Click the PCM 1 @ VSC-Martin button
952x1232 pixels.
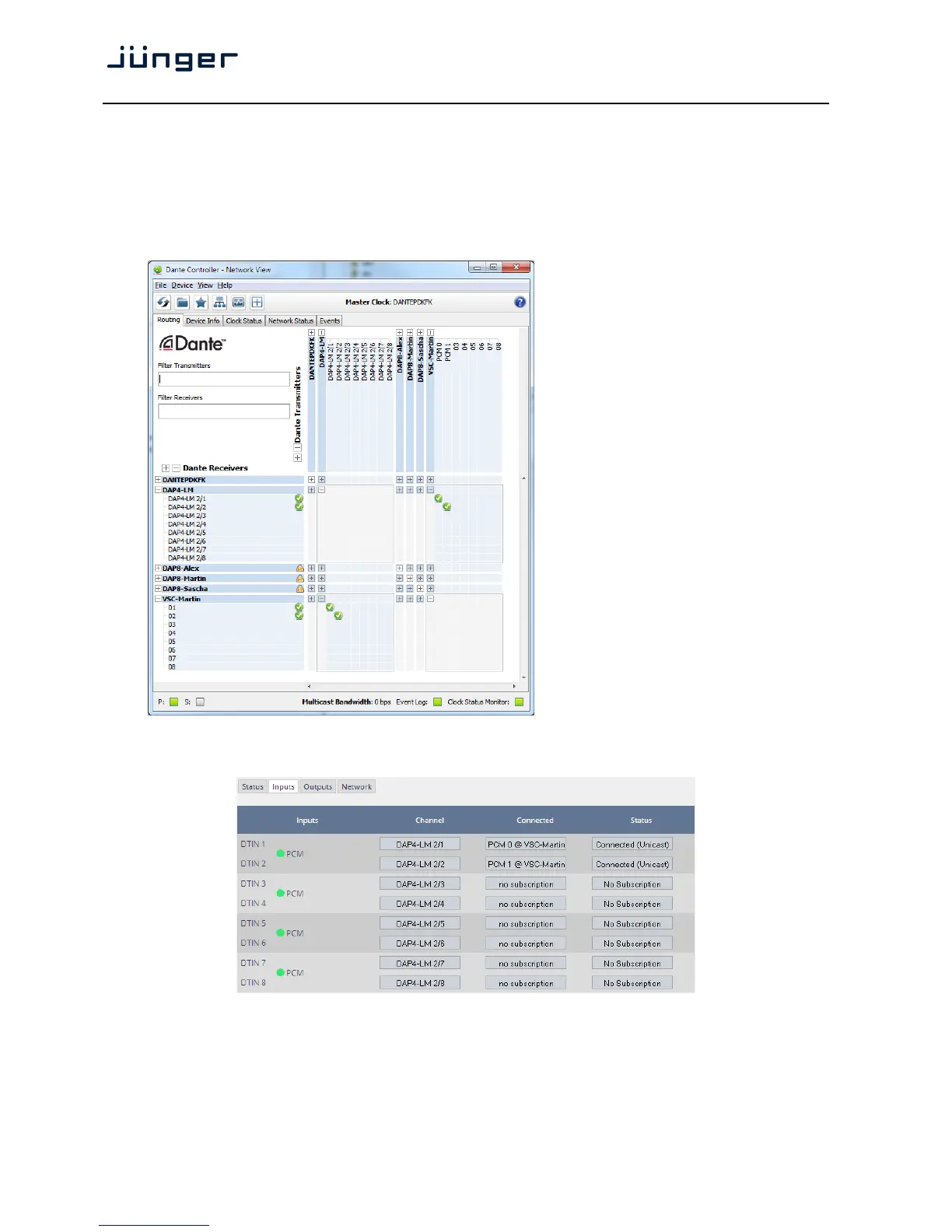527,863
